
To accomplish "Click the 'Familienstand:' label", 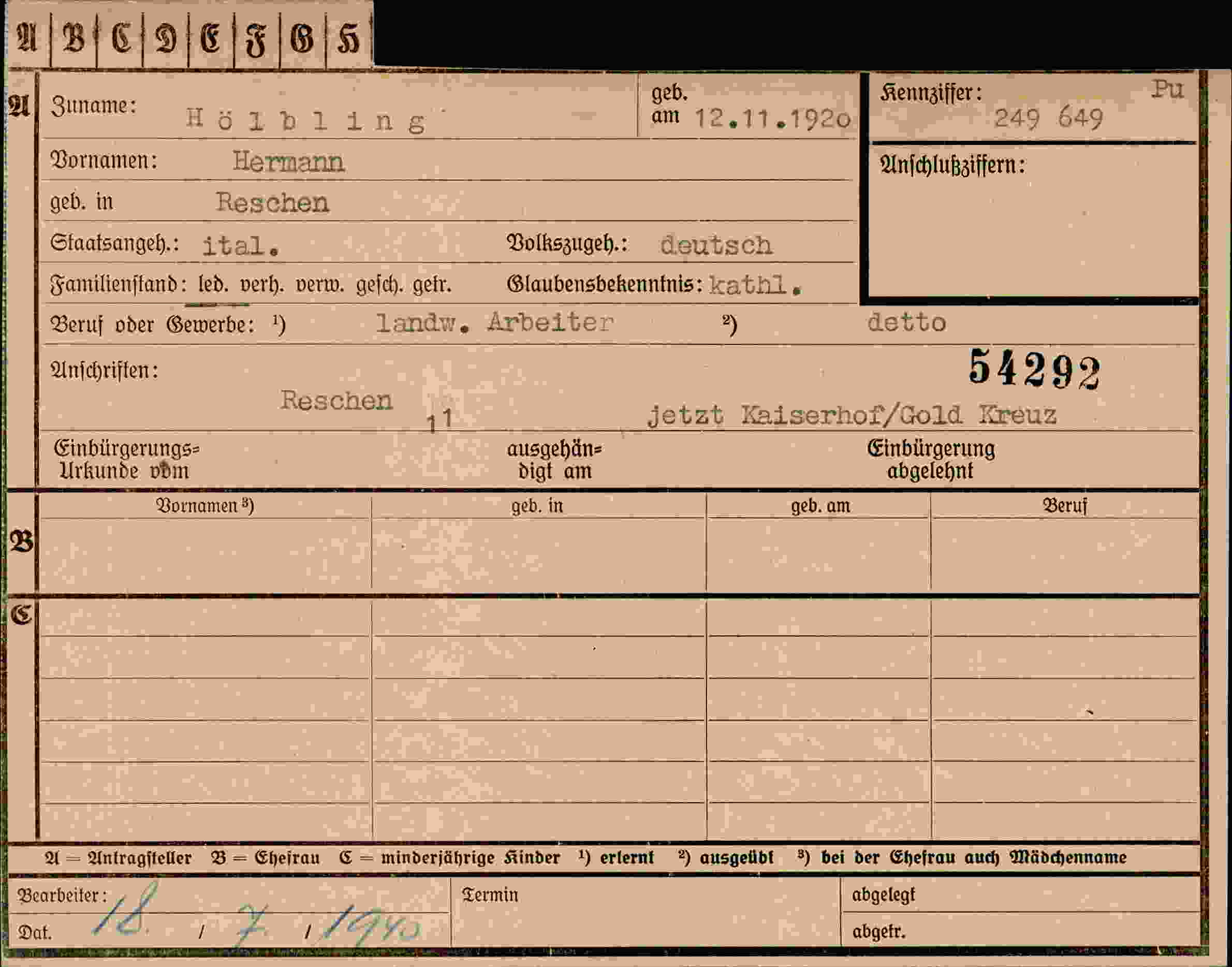I will (x=119, y=284).
